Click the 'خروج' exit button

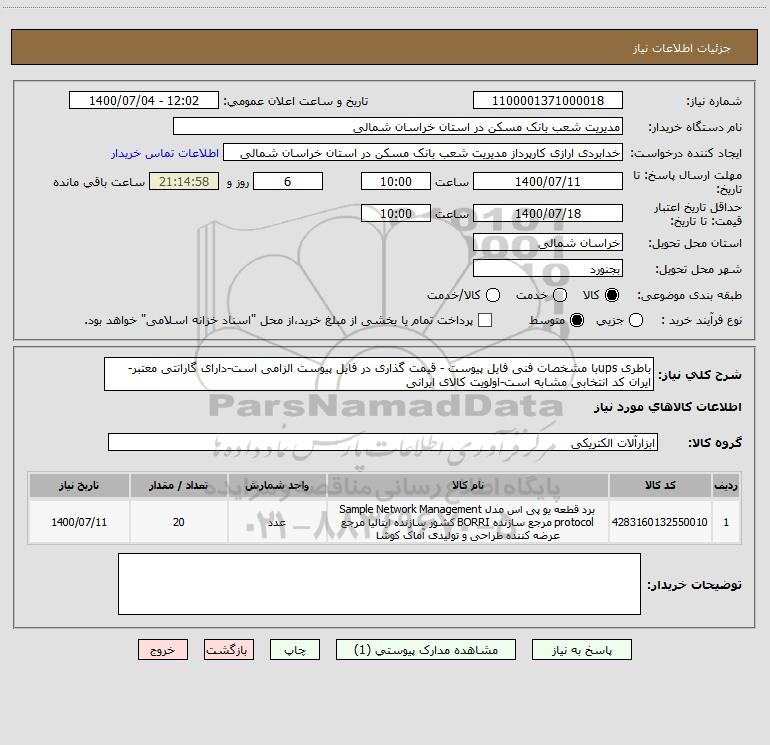(x=163, y=650)
